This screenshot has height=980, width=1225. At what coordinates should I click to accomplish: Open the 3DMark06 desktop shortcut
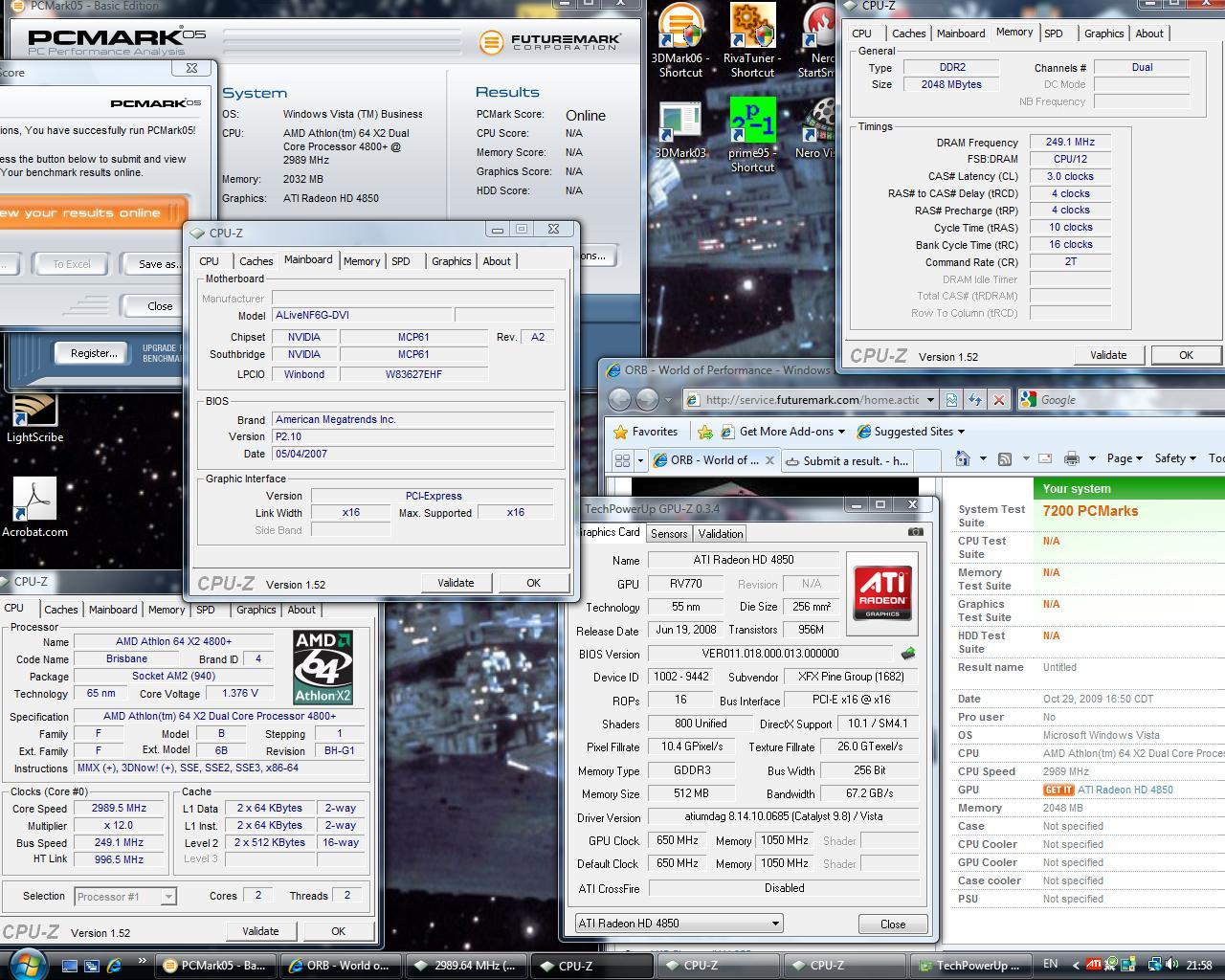[680, 39]
